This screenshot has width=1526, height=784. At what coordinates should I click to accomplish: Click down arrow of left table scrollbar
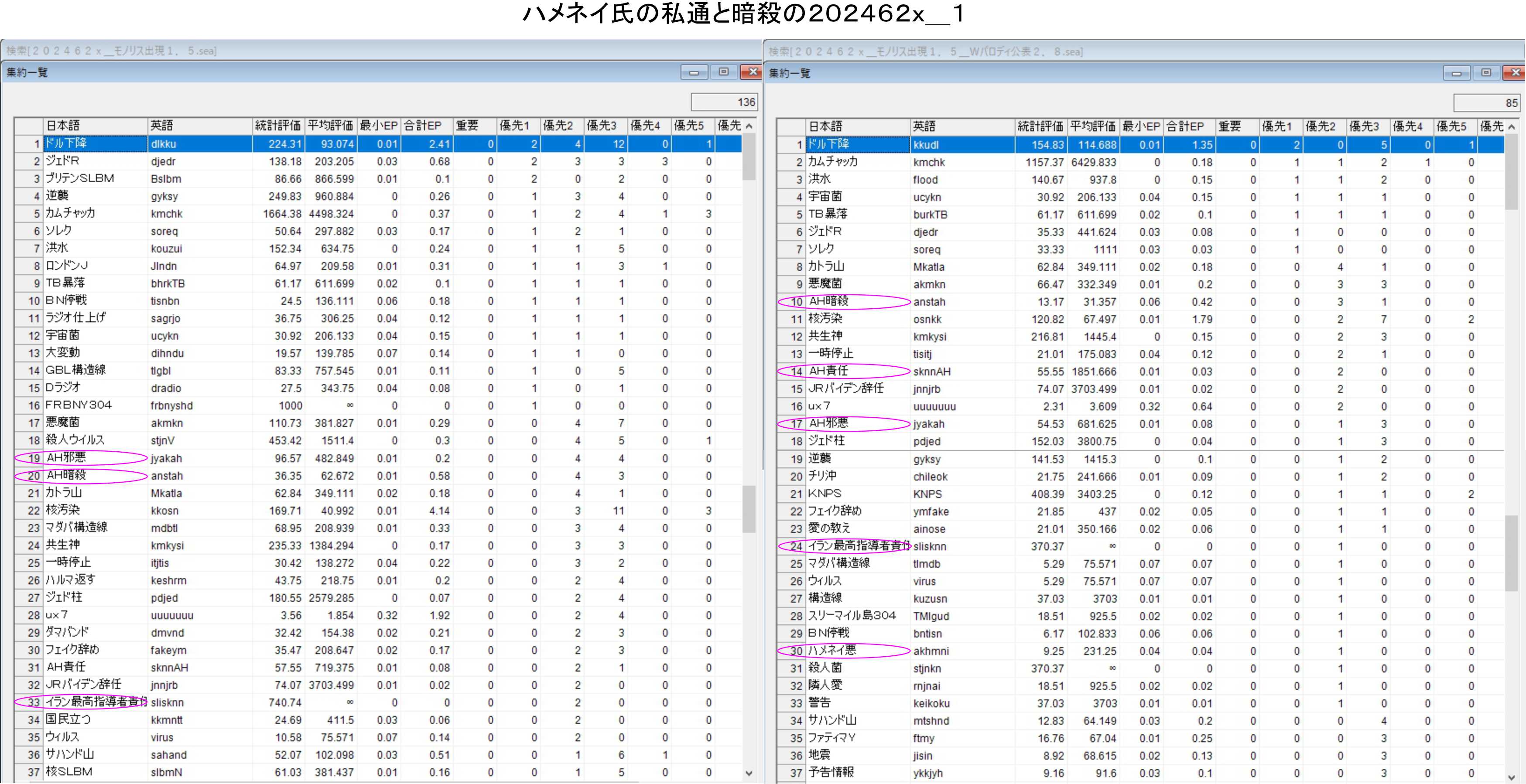(x=749, y=773)
